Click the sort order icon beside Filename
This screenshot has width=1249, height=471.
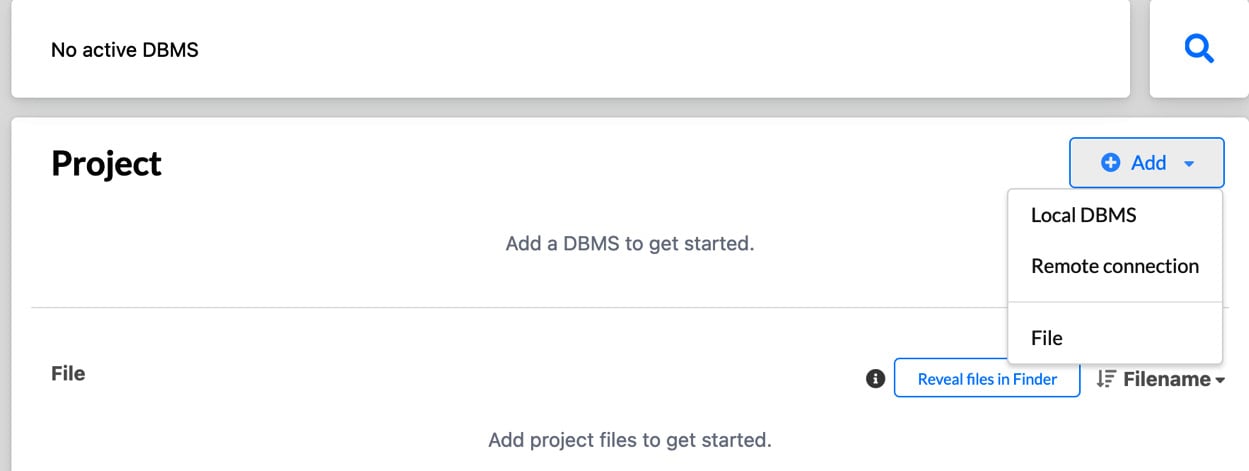click(1105, 379)
